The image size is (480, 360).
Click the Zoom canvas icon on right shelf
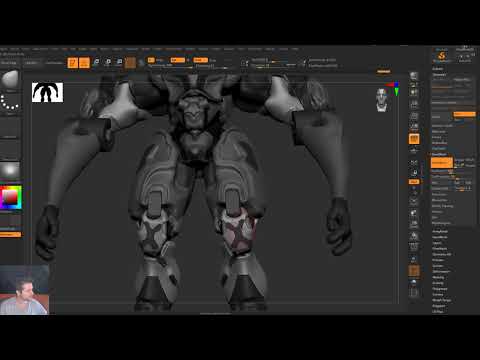pos(414,104)
